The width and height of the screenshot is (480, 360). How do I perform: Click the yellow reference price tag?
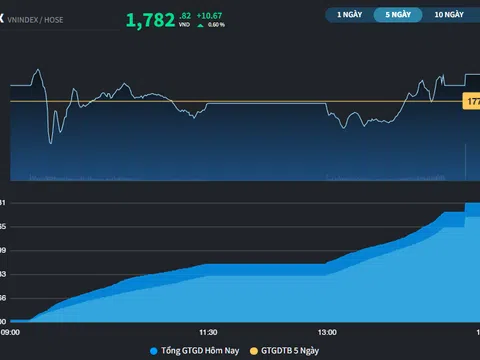tap(471, 101)
